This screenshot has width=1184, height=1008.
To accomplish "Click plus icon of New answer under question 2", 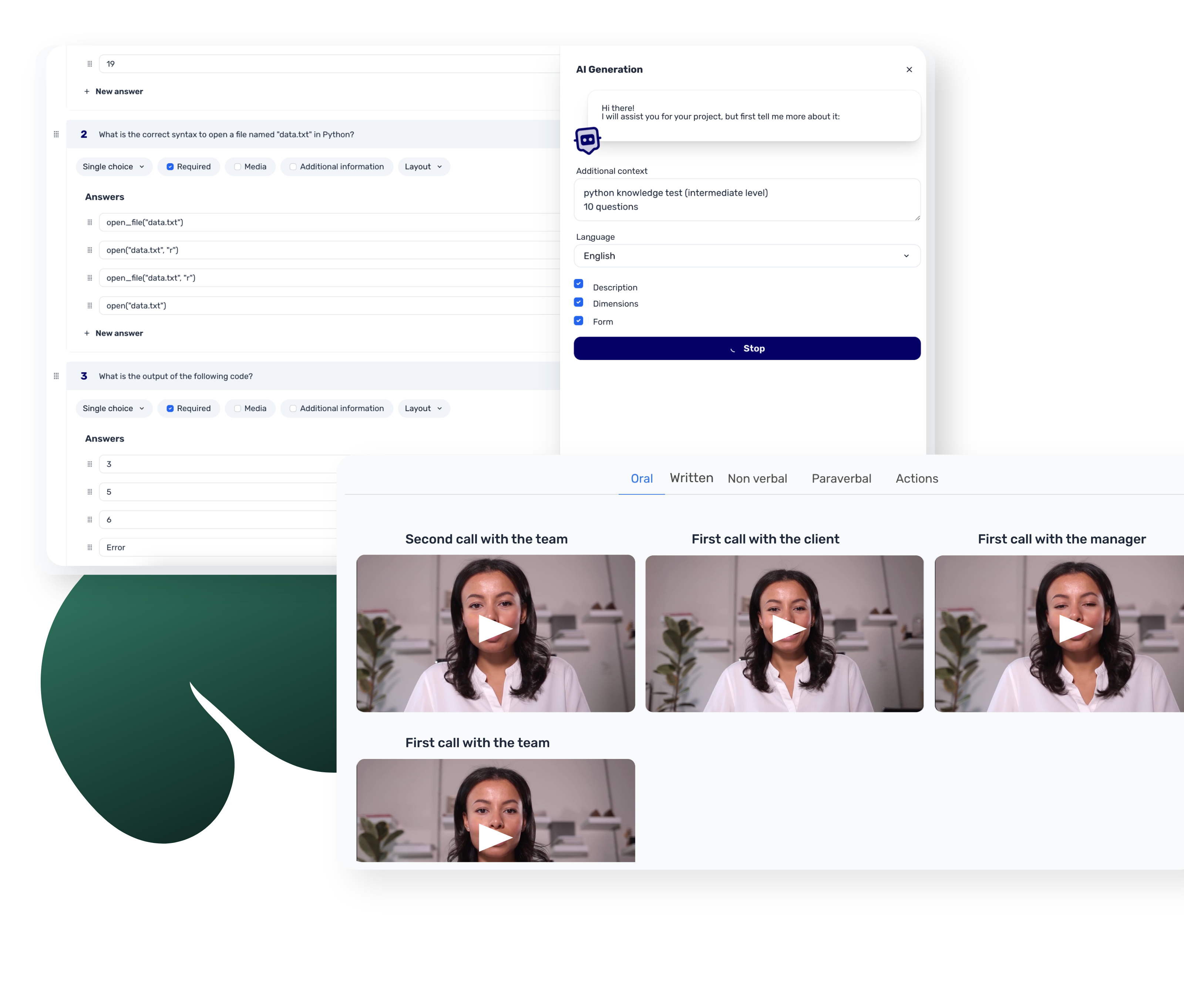I will coord(87,333).
